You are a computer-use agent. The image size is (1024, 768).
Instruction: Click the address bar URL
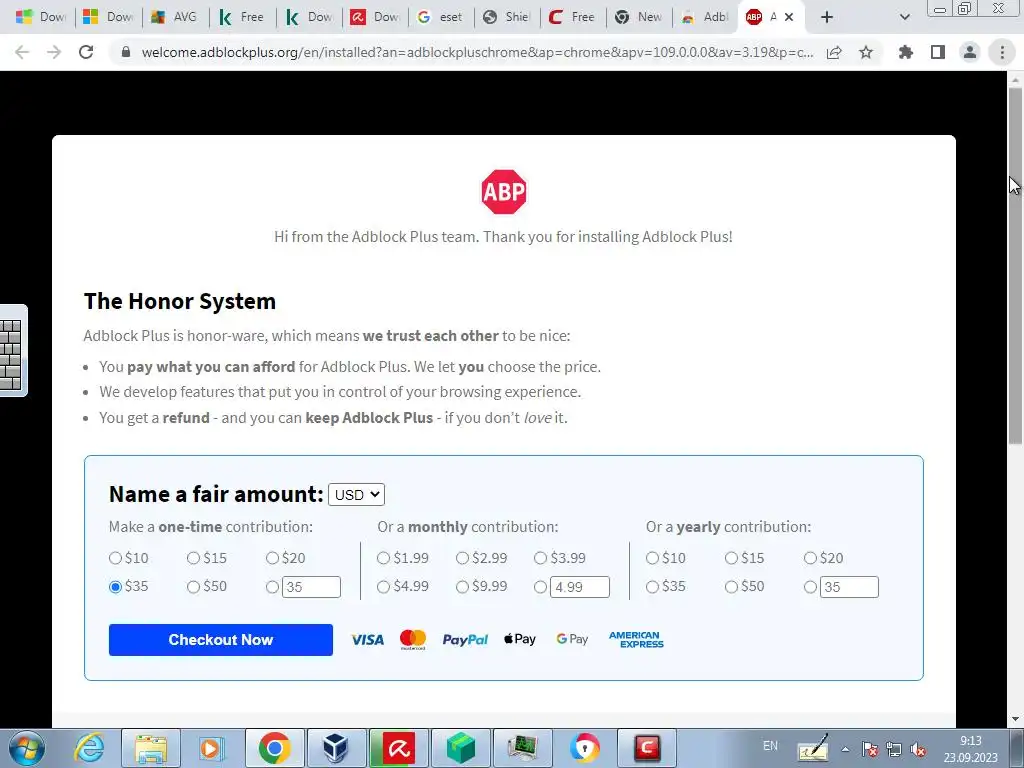(477, 52)
